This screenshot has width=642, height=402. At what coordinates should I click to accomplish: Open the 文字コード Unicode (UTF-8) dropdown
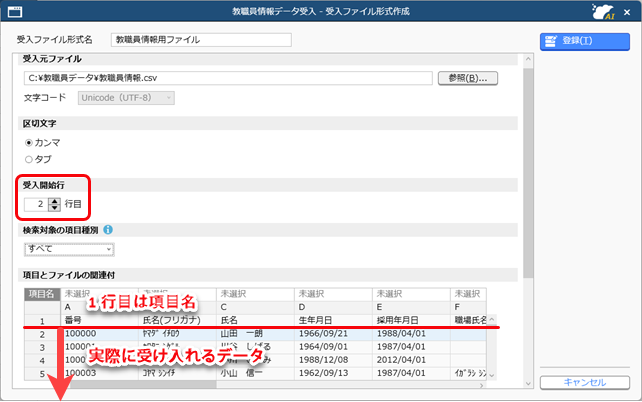coord(126,98)
